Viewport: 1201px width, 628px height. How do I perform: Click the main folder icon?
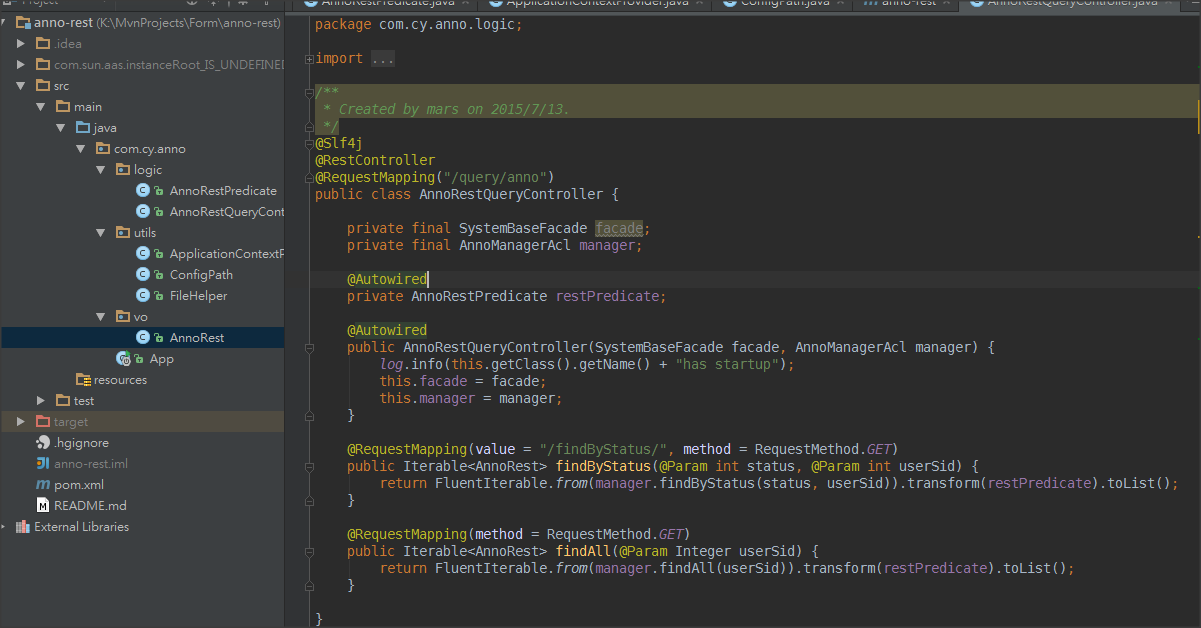63,106
